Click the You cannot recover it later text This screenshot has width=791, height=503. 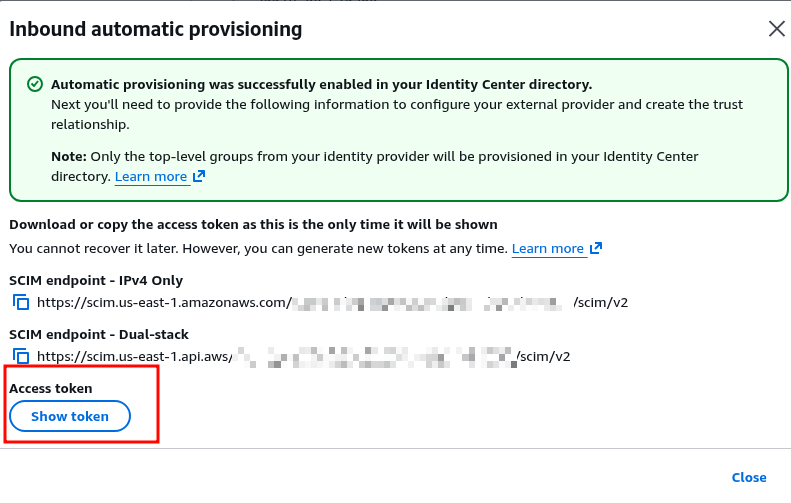click(x=258, y=249)
